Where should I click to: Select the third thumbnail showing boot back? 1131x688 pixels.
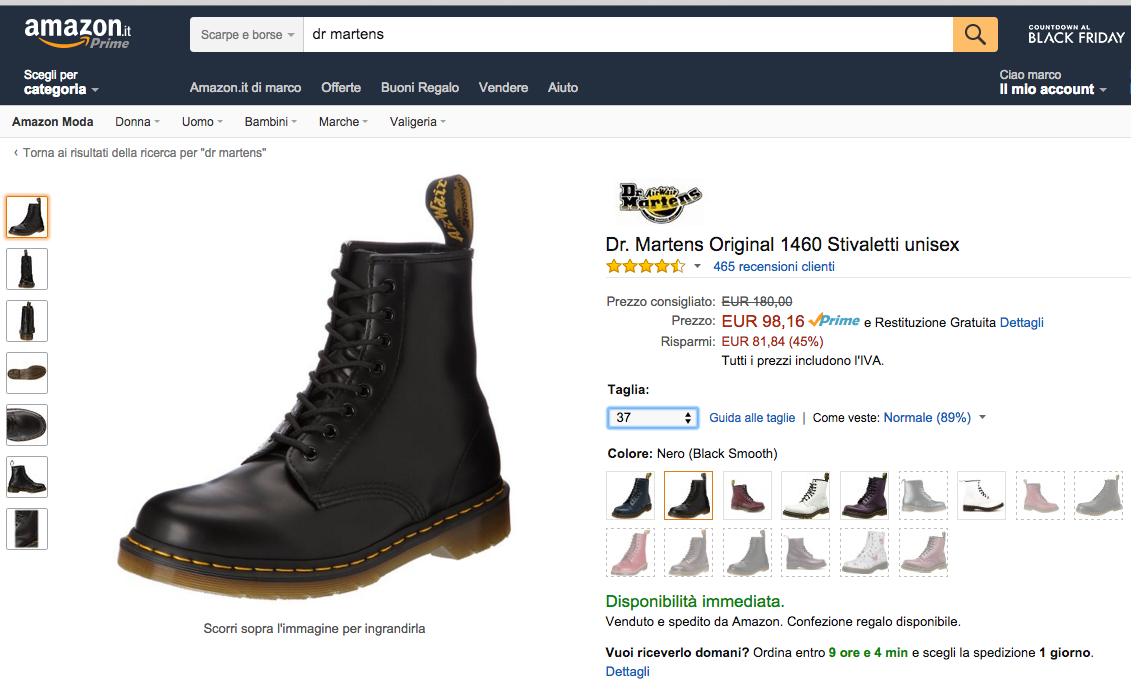(x=27, y=321)
